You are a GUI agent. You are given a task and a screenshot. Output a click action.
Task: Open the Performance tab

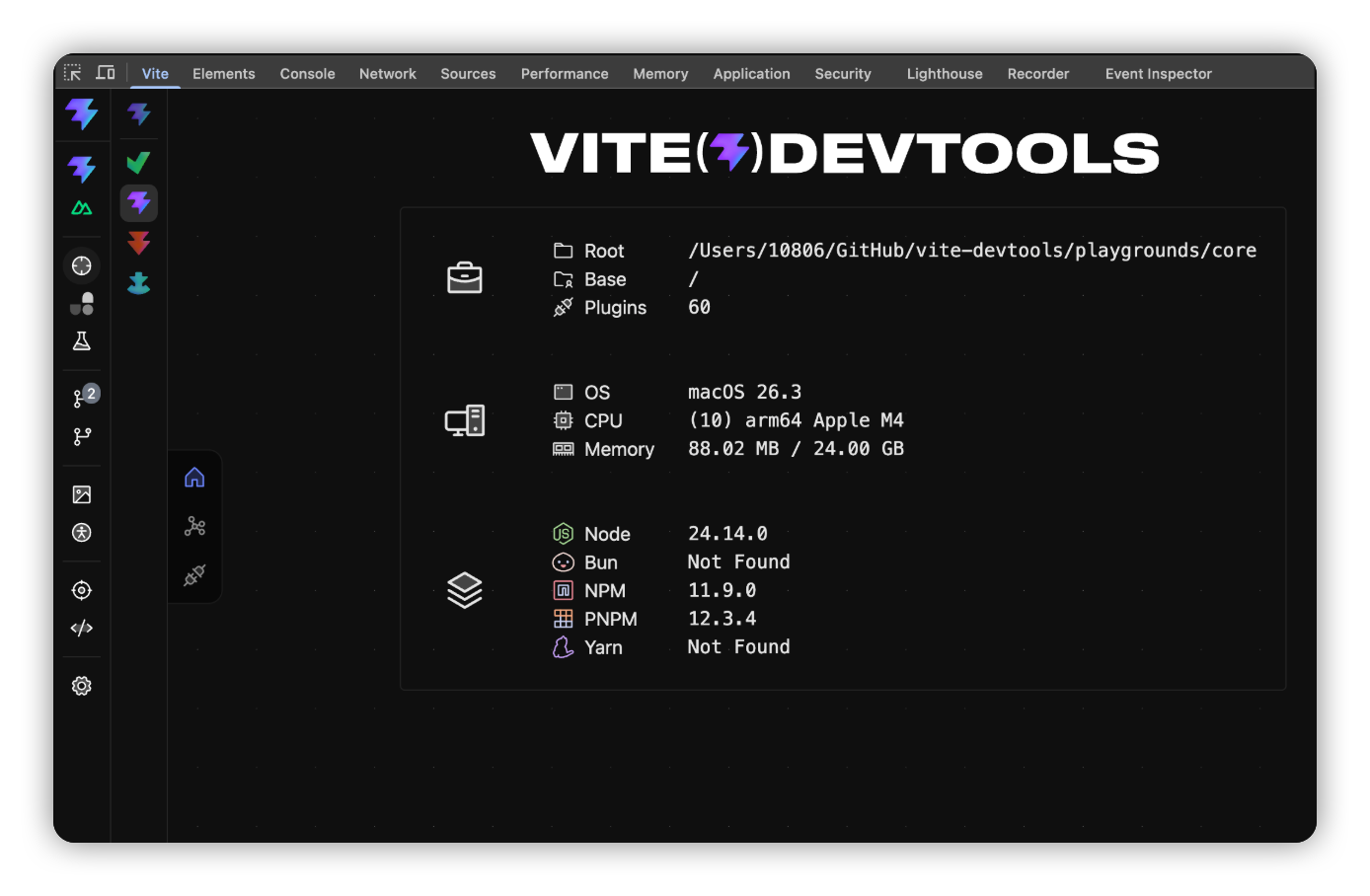pos(565,74)
